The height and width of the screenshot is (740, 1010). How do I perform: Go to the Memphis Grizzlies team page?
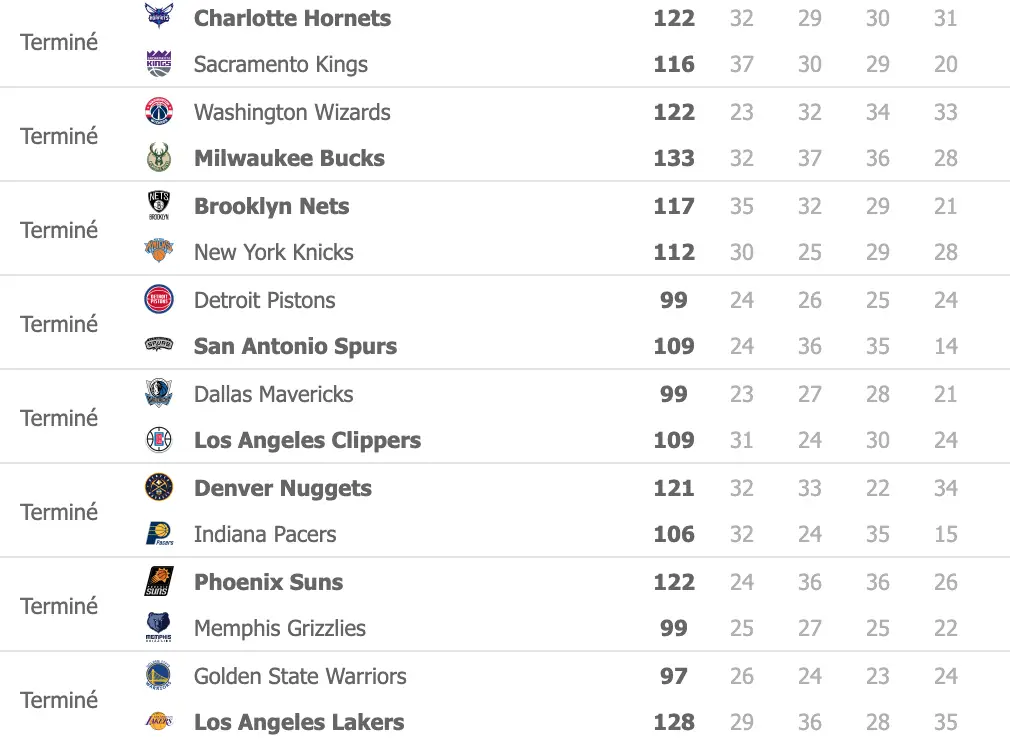click(x=280, y=628)
